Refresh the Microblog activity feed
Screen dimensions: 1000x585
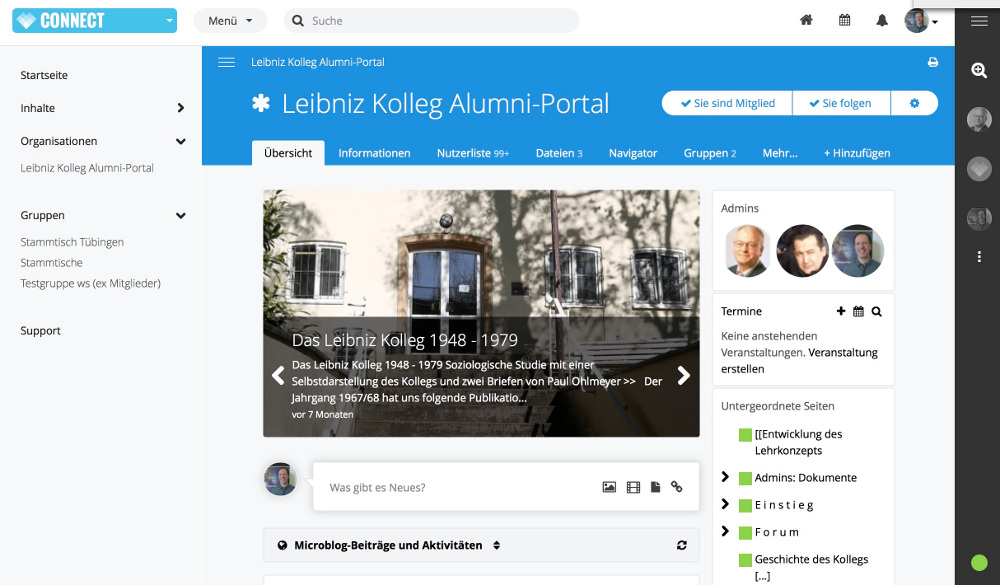[682, 545]
